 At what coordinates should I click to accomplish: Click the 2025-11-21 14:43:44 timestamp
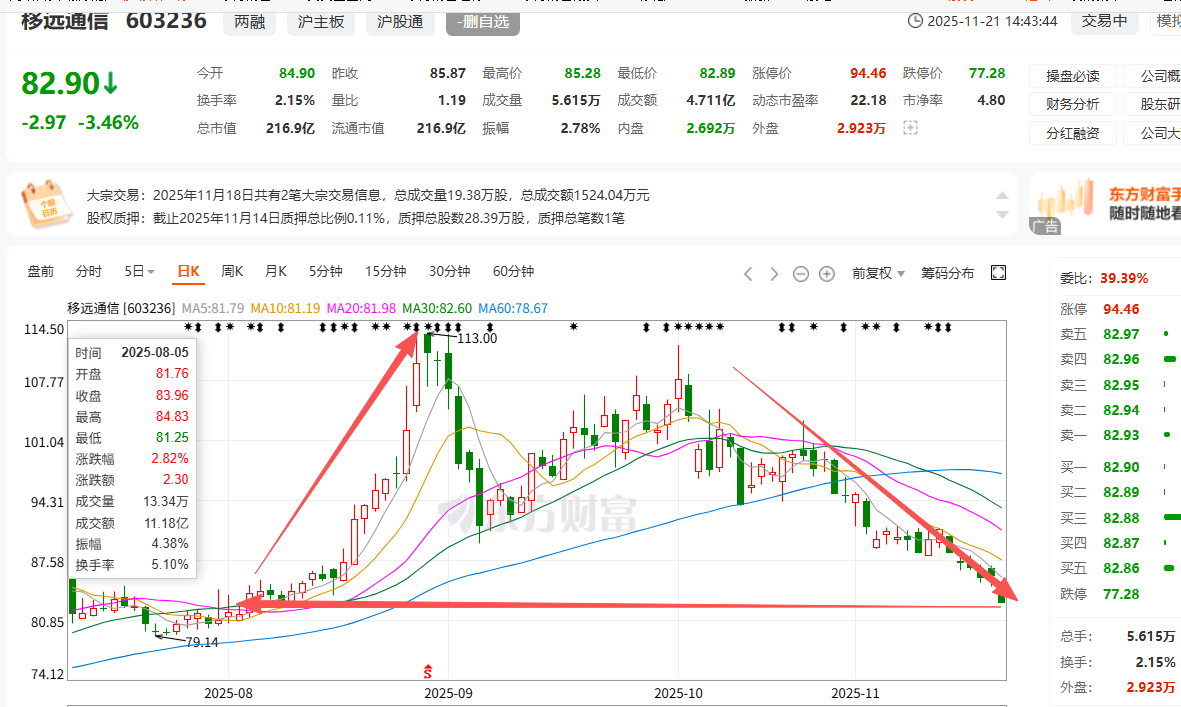[x=993, y=21]
